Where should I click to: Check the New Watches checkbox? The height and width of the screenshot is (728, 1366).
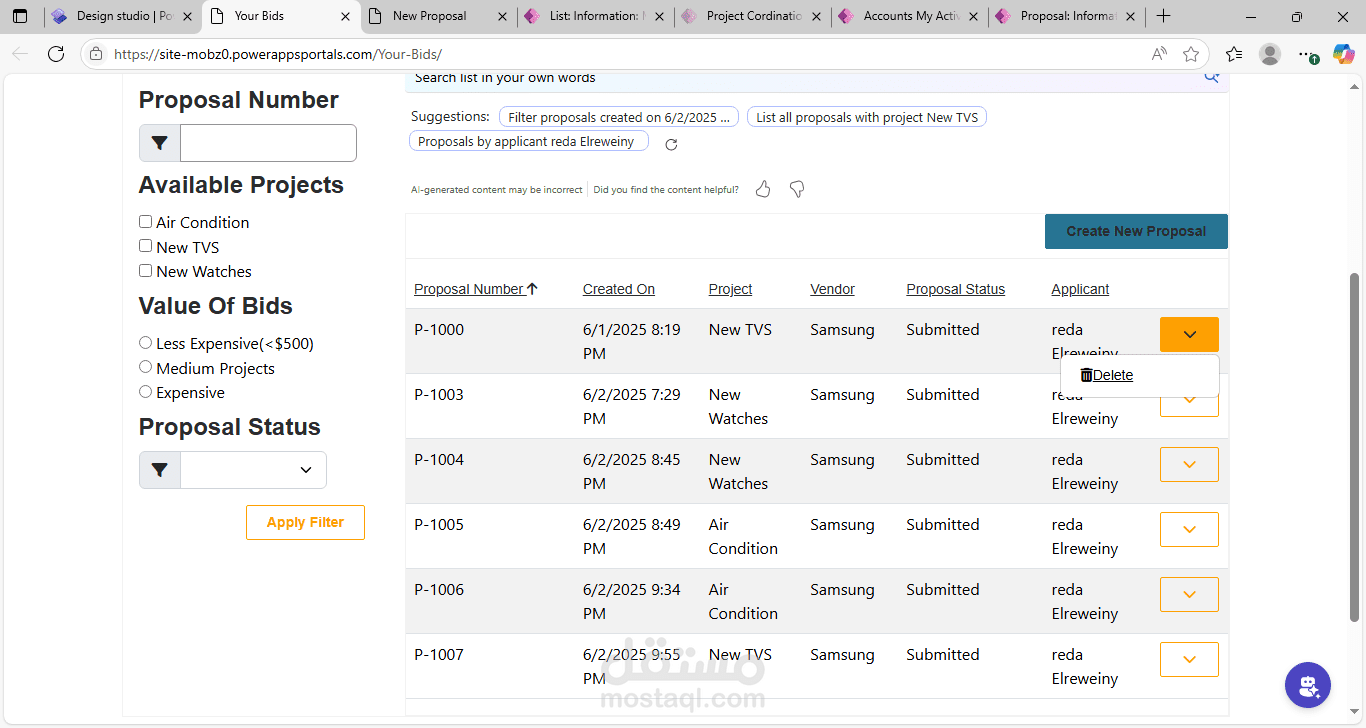tap(146, 271)
